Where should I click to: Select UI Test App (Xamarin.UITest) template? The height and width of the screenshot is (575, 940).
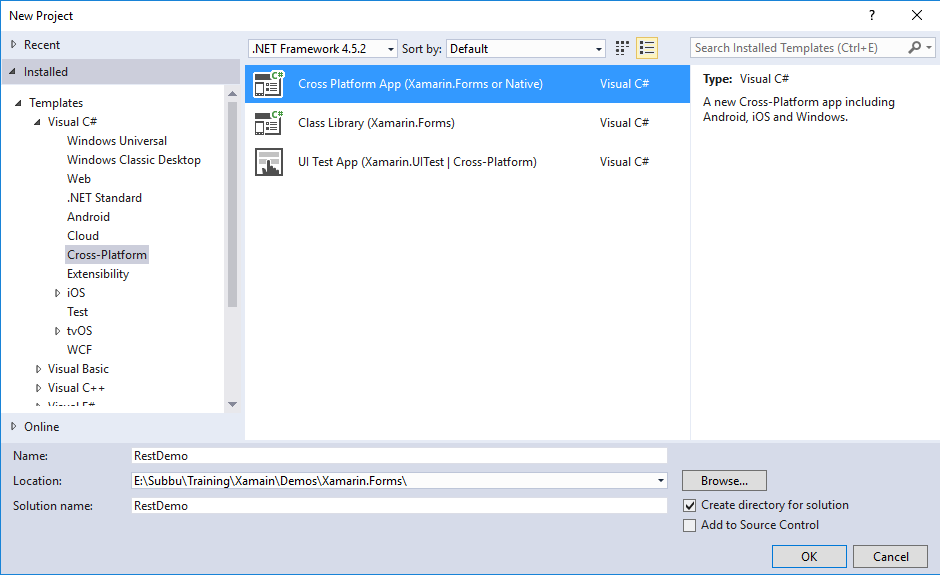[468, 162]
